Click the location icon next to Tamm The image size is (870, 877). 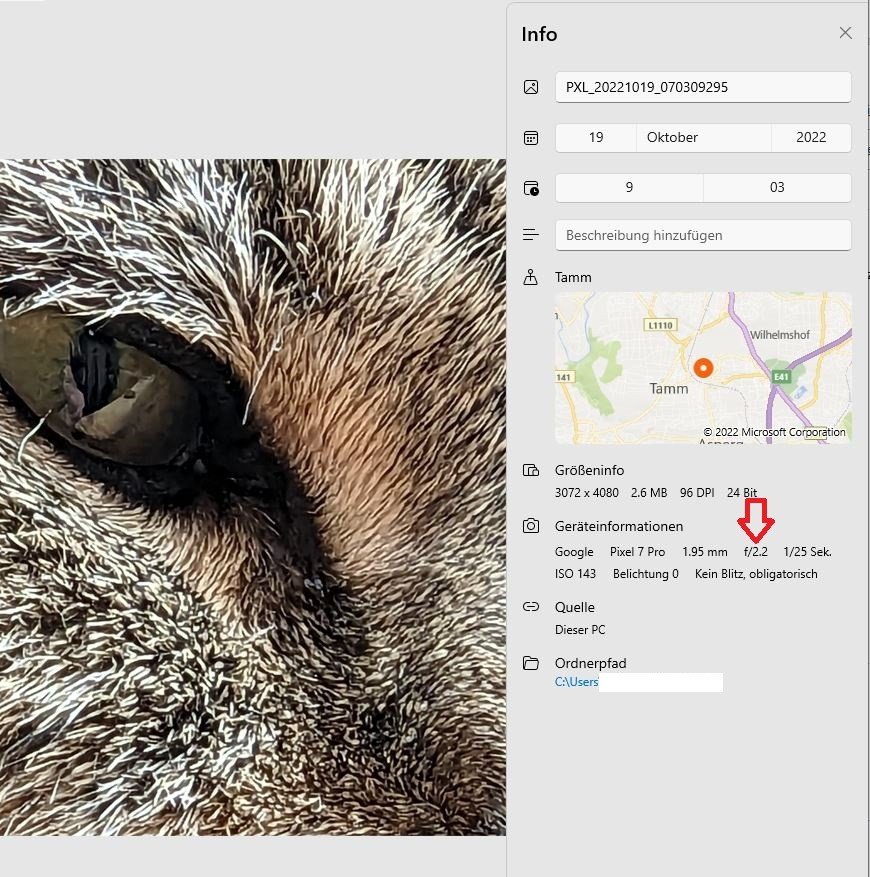tap(531, 277)
